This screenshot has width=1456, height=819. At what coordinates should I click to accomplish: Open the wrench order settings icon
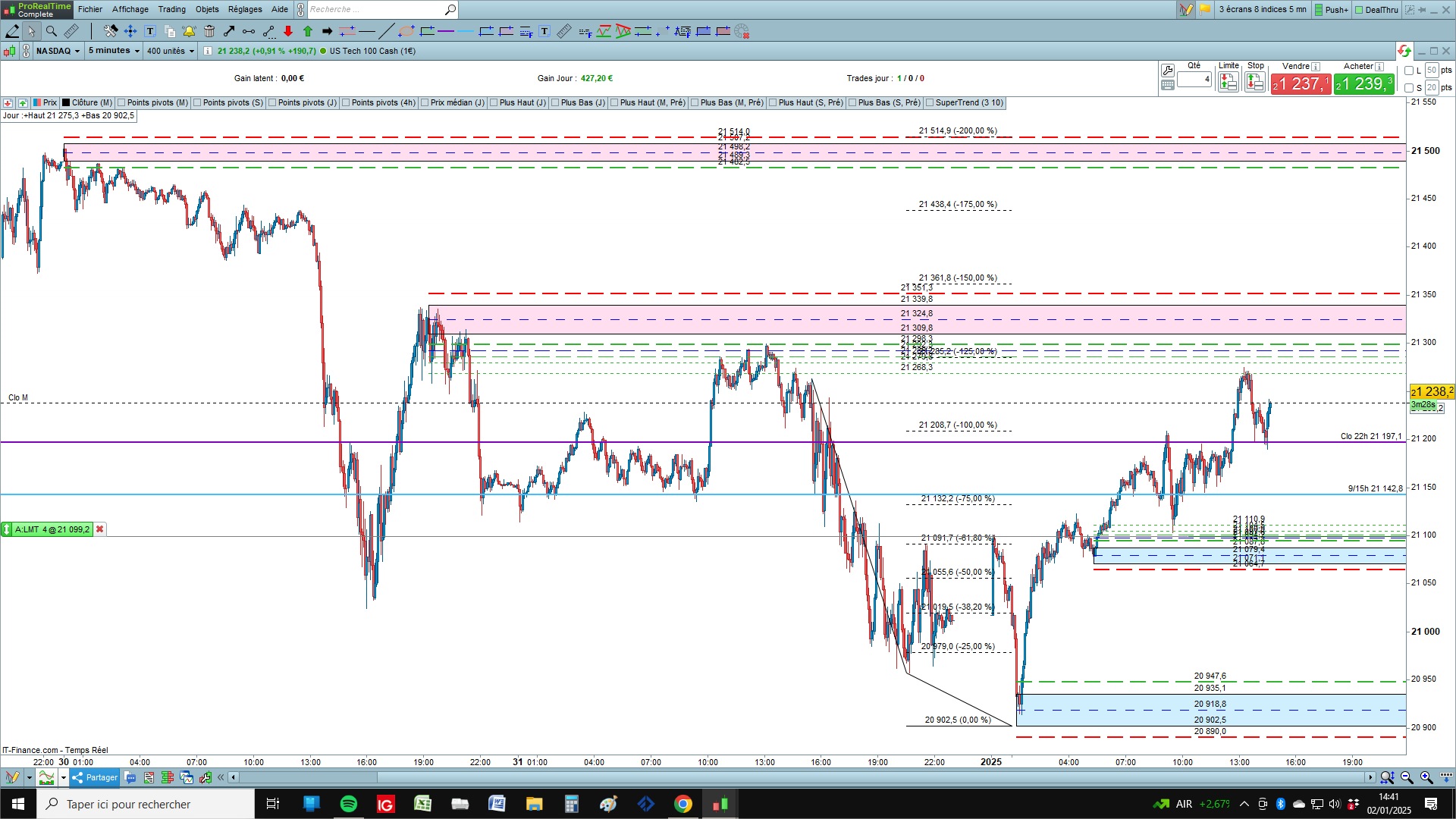tap(1168, 71)
